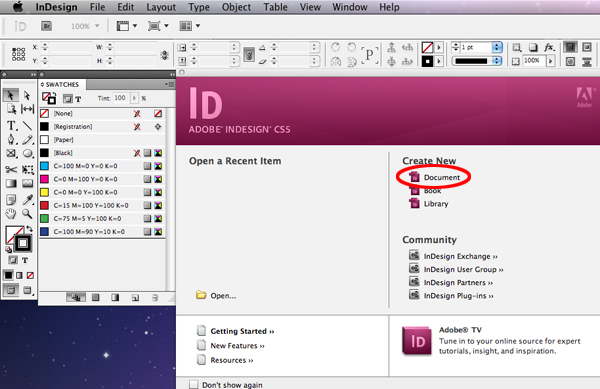Select the Type tool
The height and width of the screenshot is (389, 600).
[x=11, y=125]
